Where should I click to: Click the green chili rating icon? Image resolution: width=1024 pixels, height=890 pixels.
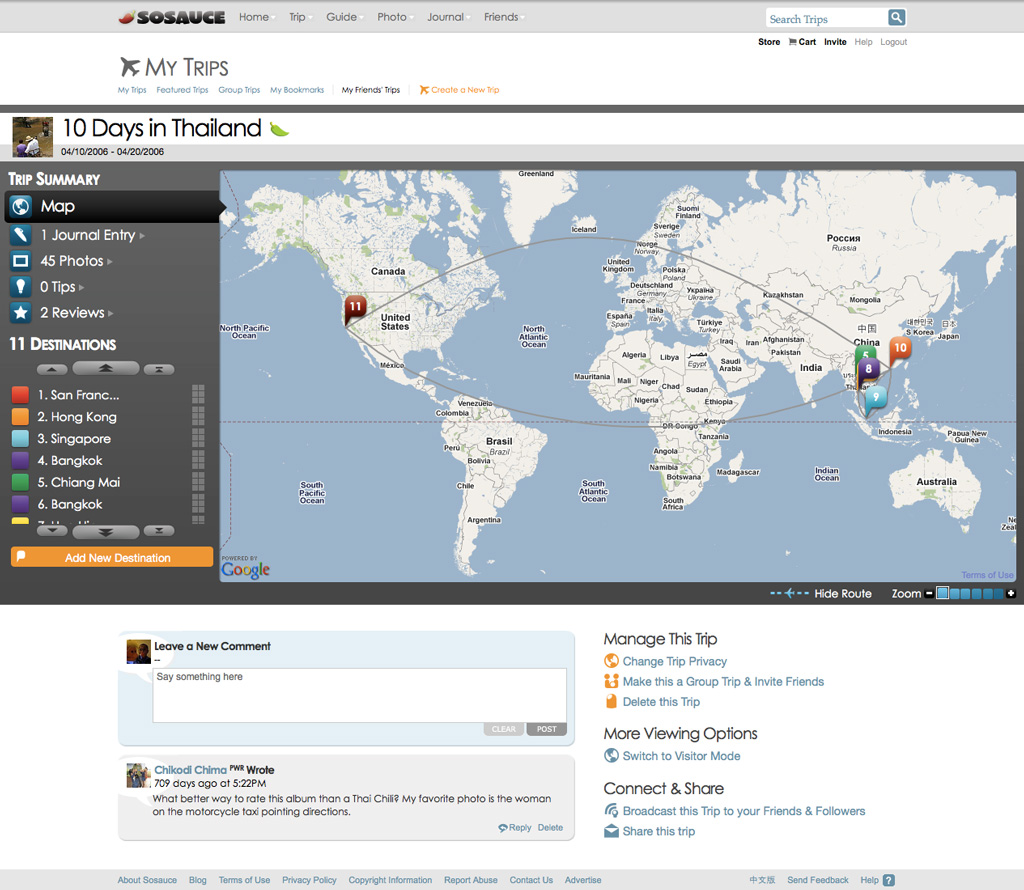tap(280, 129)
